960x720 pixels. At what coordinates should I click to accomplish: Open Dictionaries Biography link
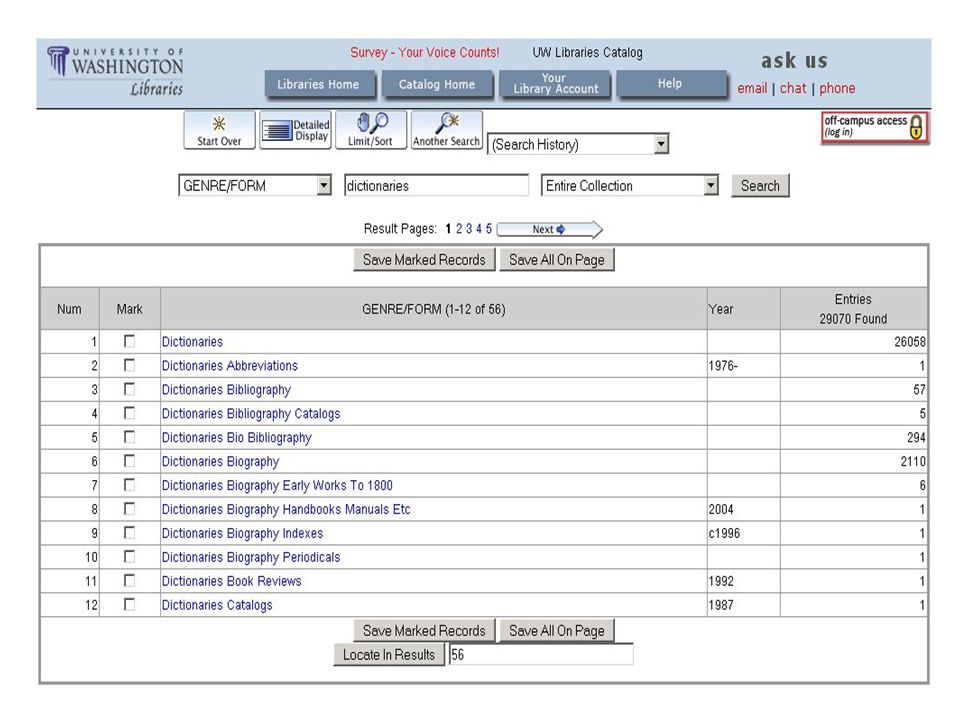[x=220, y=461]
